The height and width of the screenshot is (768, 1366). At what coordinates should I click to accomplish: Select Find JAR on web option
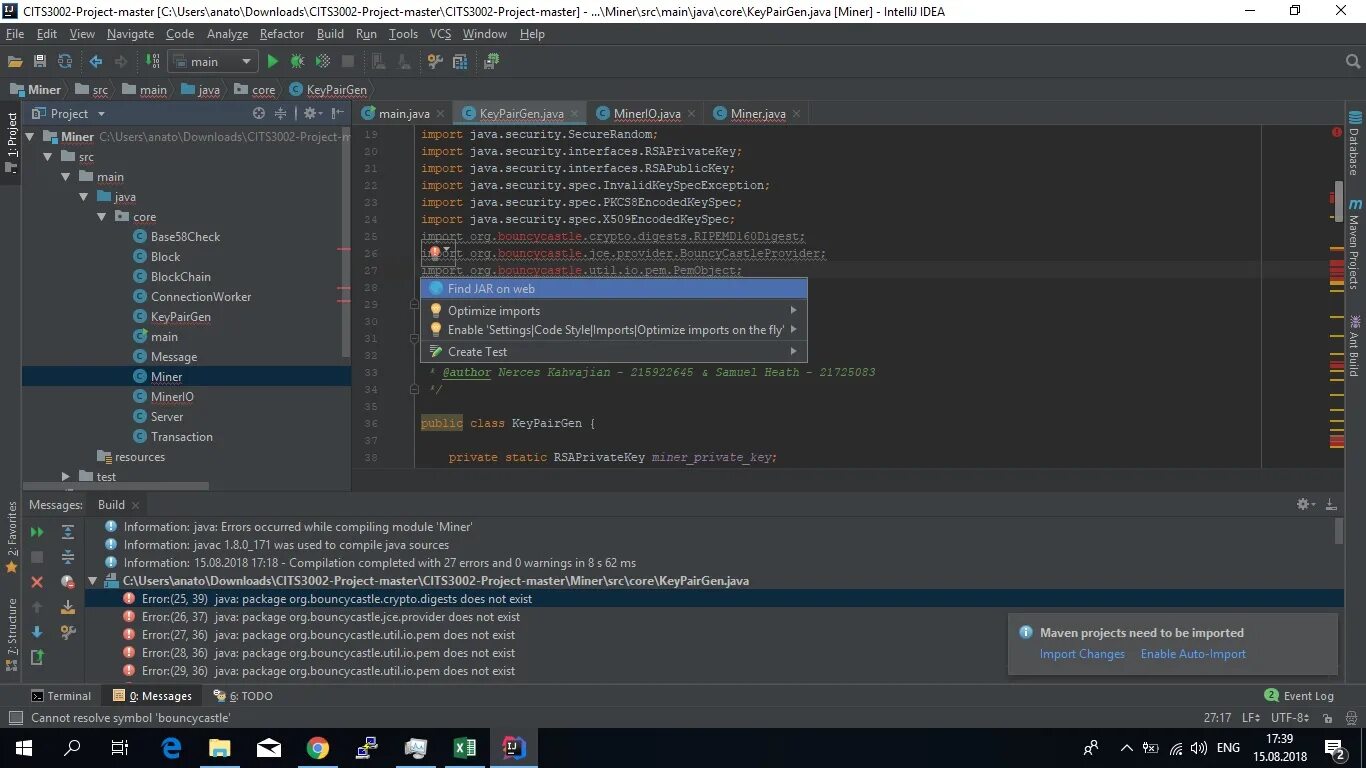click(x=613, y=289)
